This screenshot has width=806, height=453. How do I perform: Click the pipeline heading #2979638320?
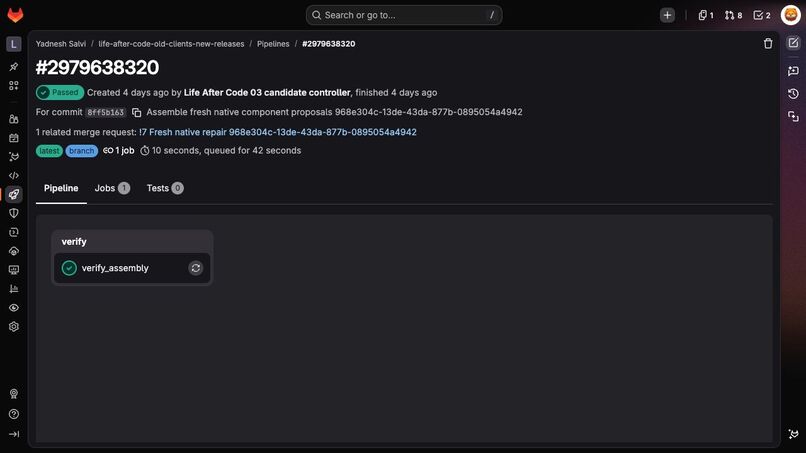coord(97,67)
